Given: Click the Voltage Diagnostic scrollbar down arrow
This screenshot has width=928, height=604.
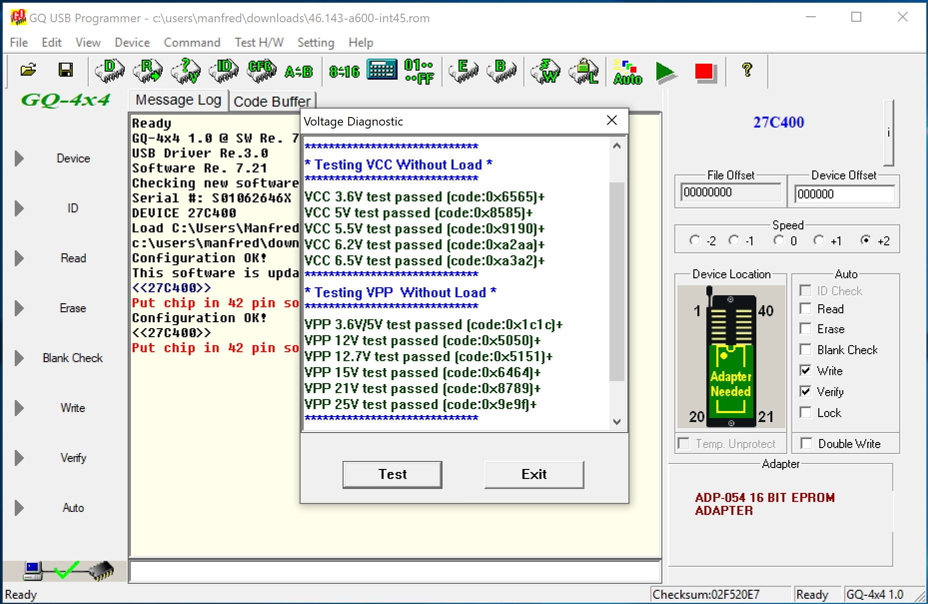Looking at the screenshot, I should pyautogui.click(x=616, y=422).
